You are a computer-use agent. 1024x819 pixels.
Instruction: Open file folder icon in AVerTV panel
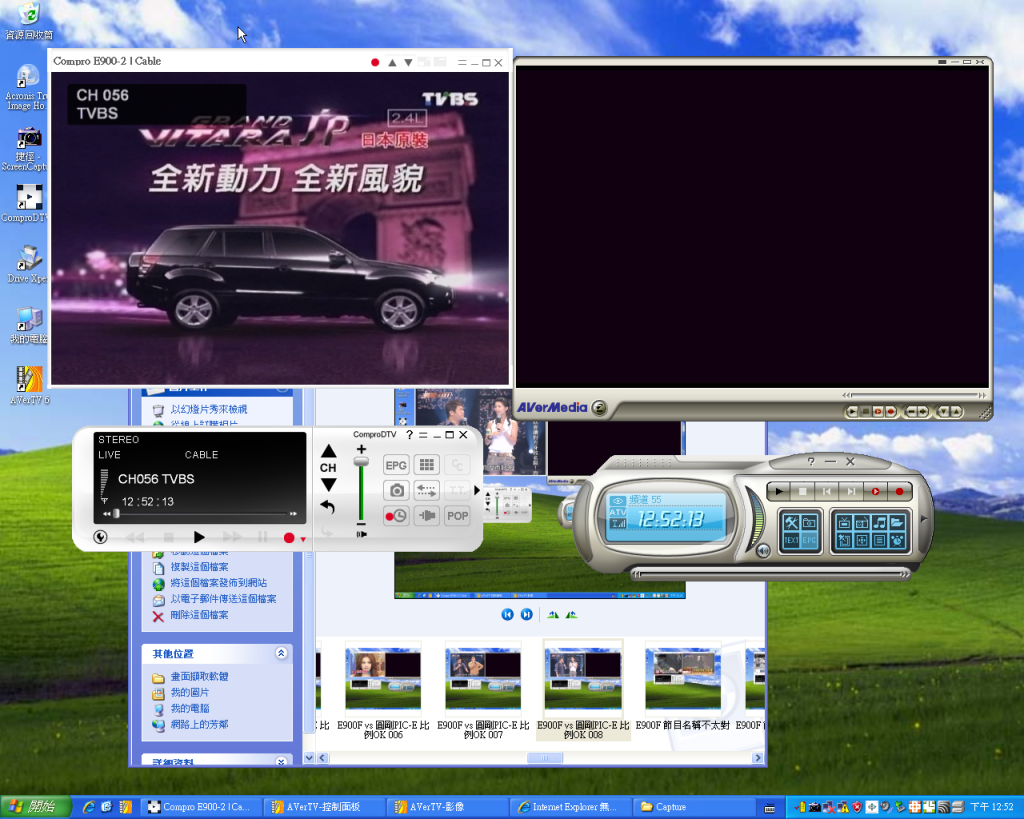click(x=897, y=522)
